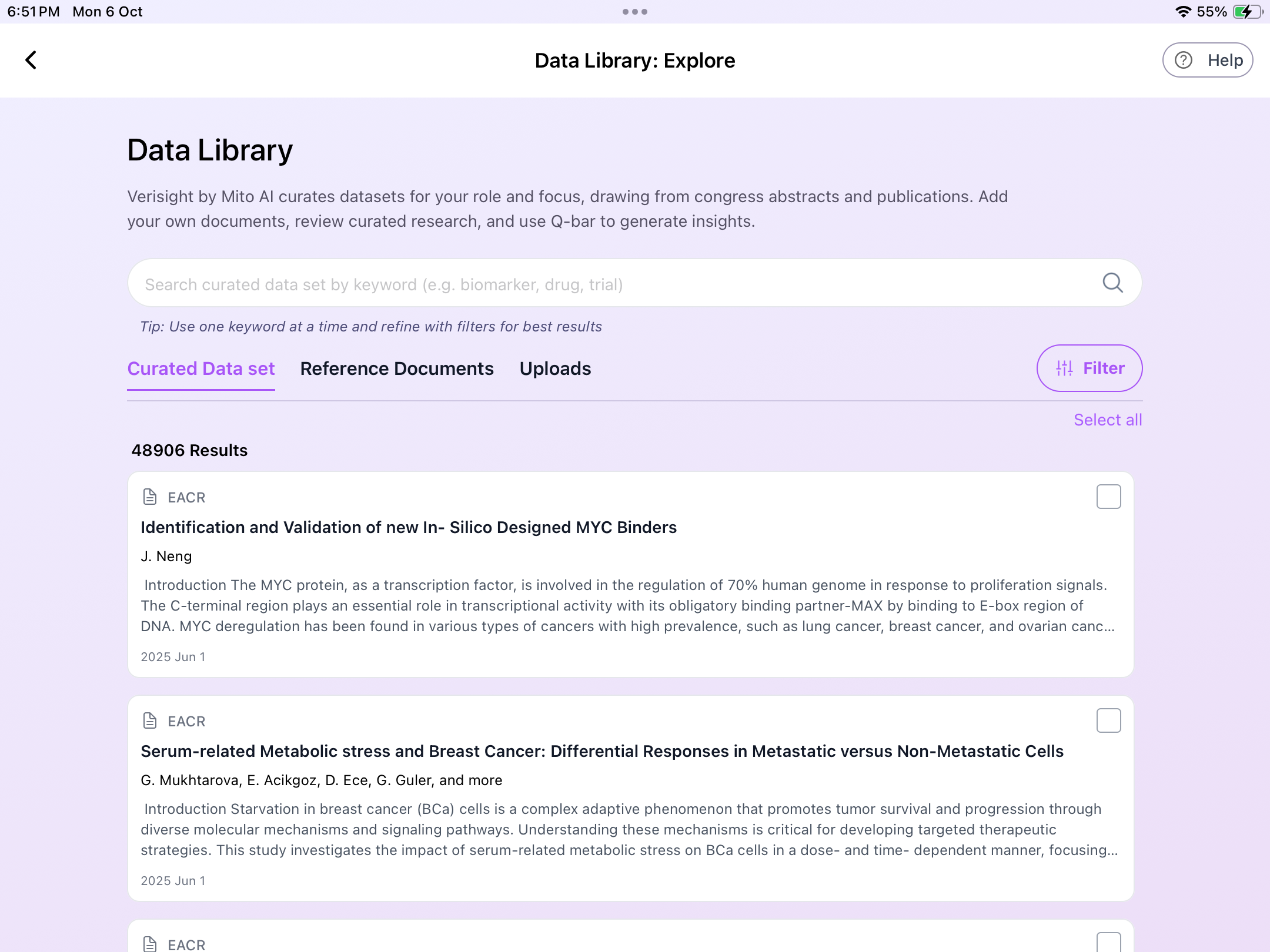Tap the back chevron to leave Explore
1270x952 pixels.
point(31,60)
